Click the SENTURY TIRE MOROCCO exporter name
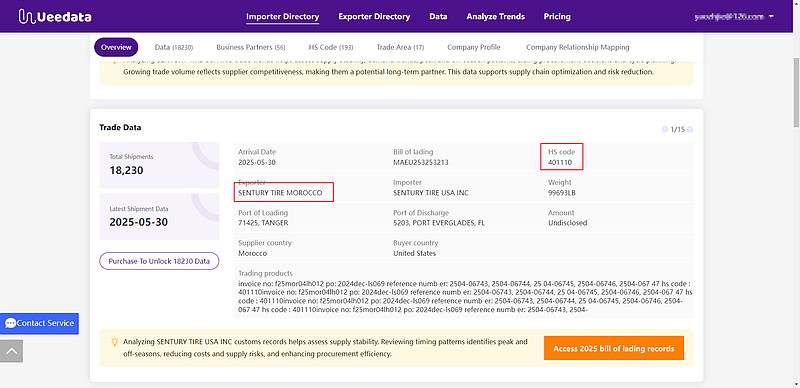800x388 pixels. [280, 193]
